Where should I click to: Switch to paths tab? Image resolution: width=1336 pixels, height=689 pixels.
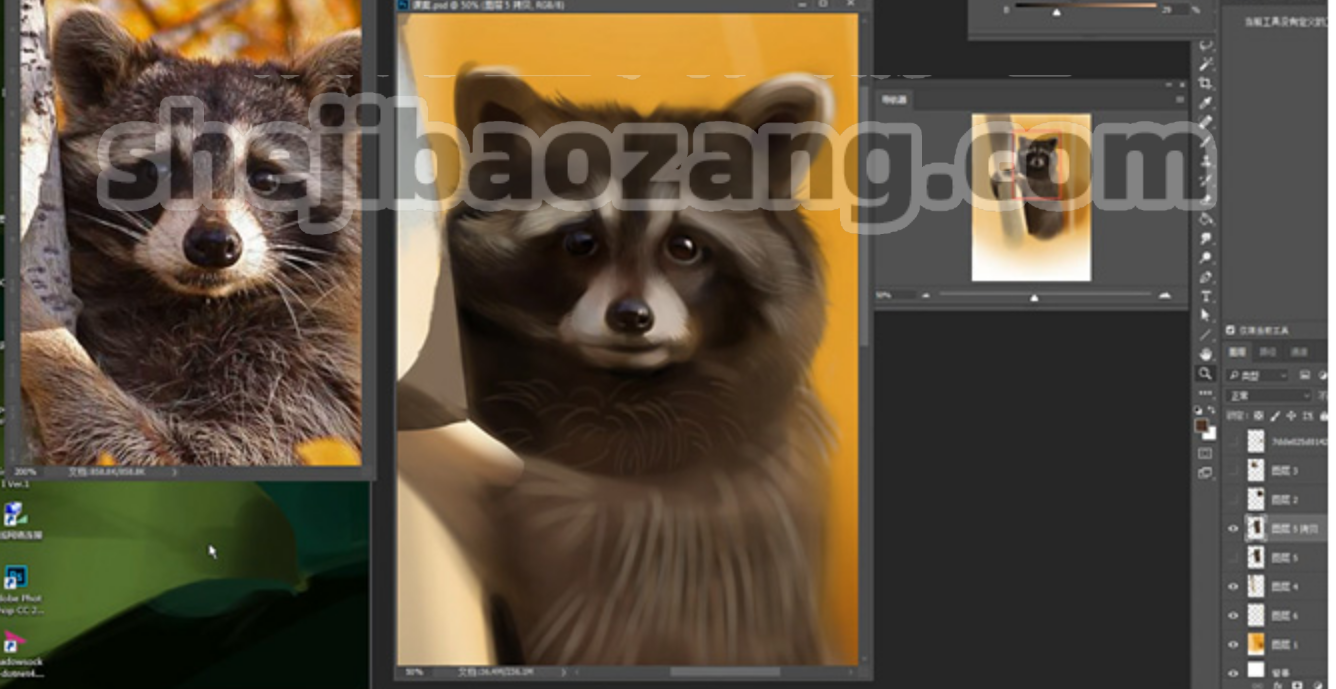(x=1268, y=352)
